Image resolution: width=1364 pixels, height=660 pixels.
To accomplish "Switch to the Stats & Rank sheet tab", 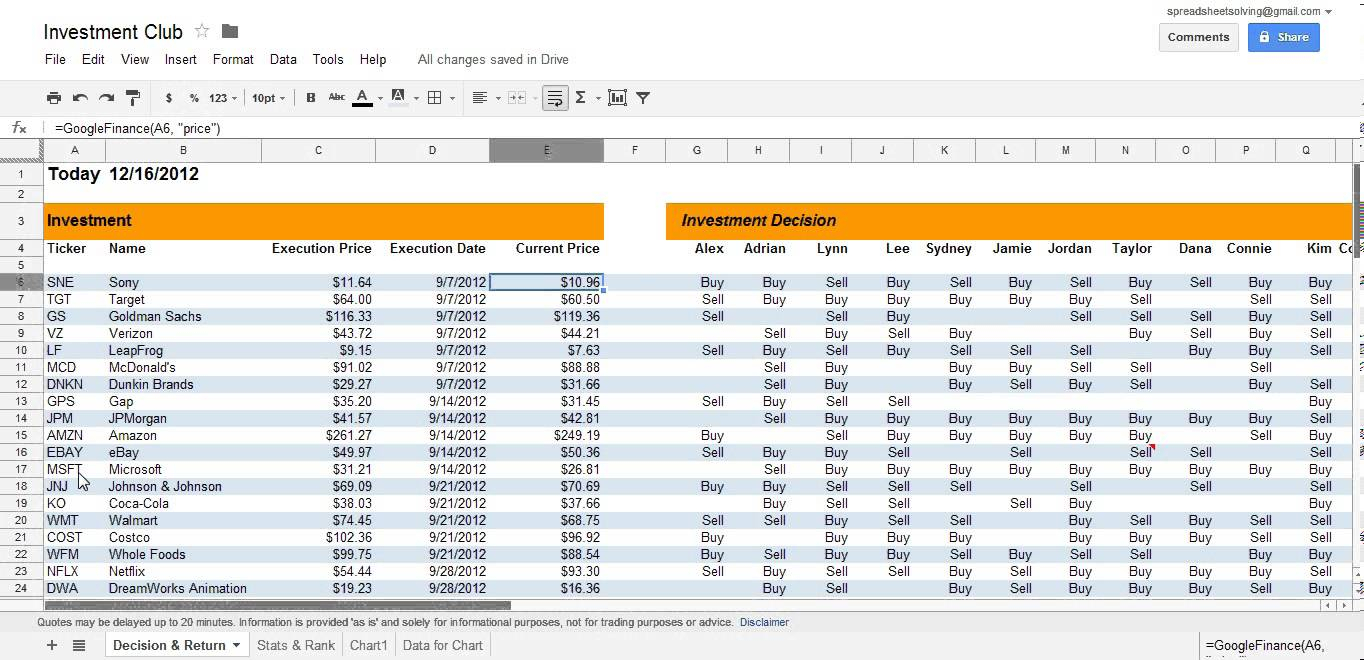I will pyautogui.click(x=295, y=645).
